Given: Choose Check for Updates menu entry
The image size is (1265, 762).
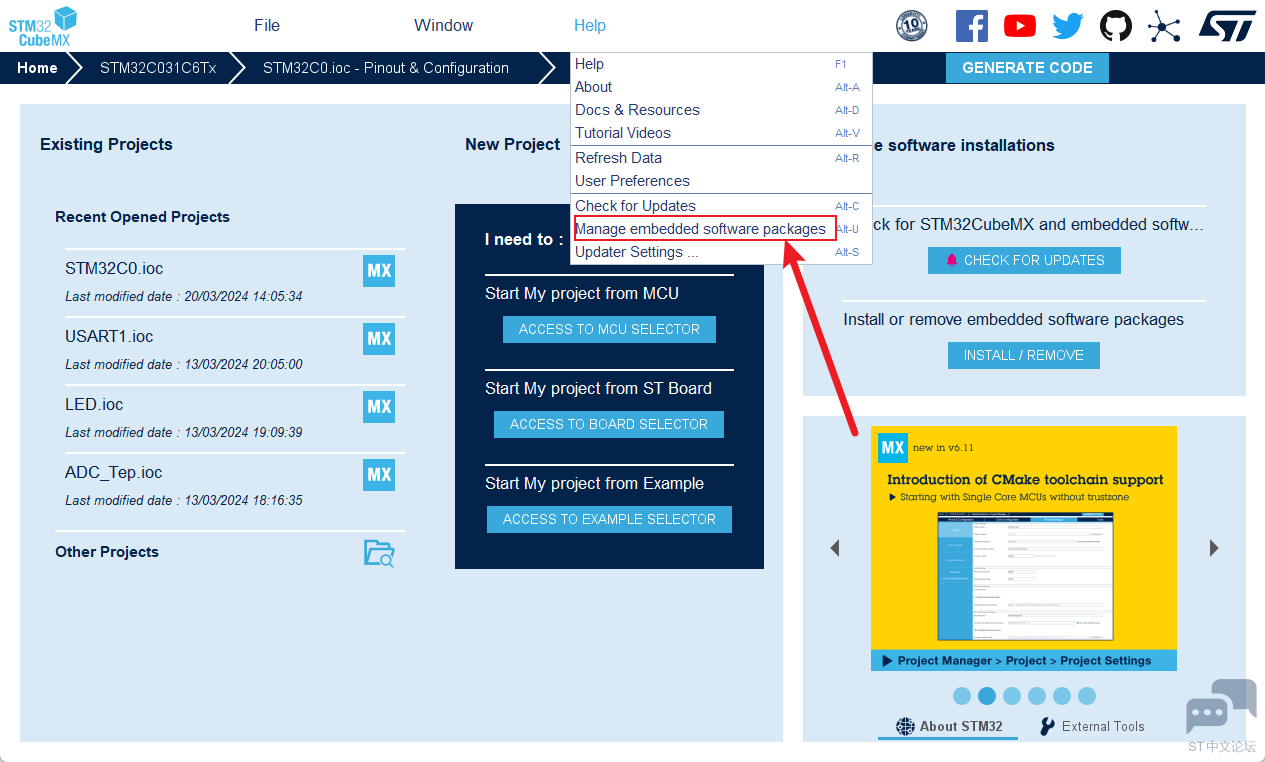Looking at the screenshot, I should click(x=721, y=206).
